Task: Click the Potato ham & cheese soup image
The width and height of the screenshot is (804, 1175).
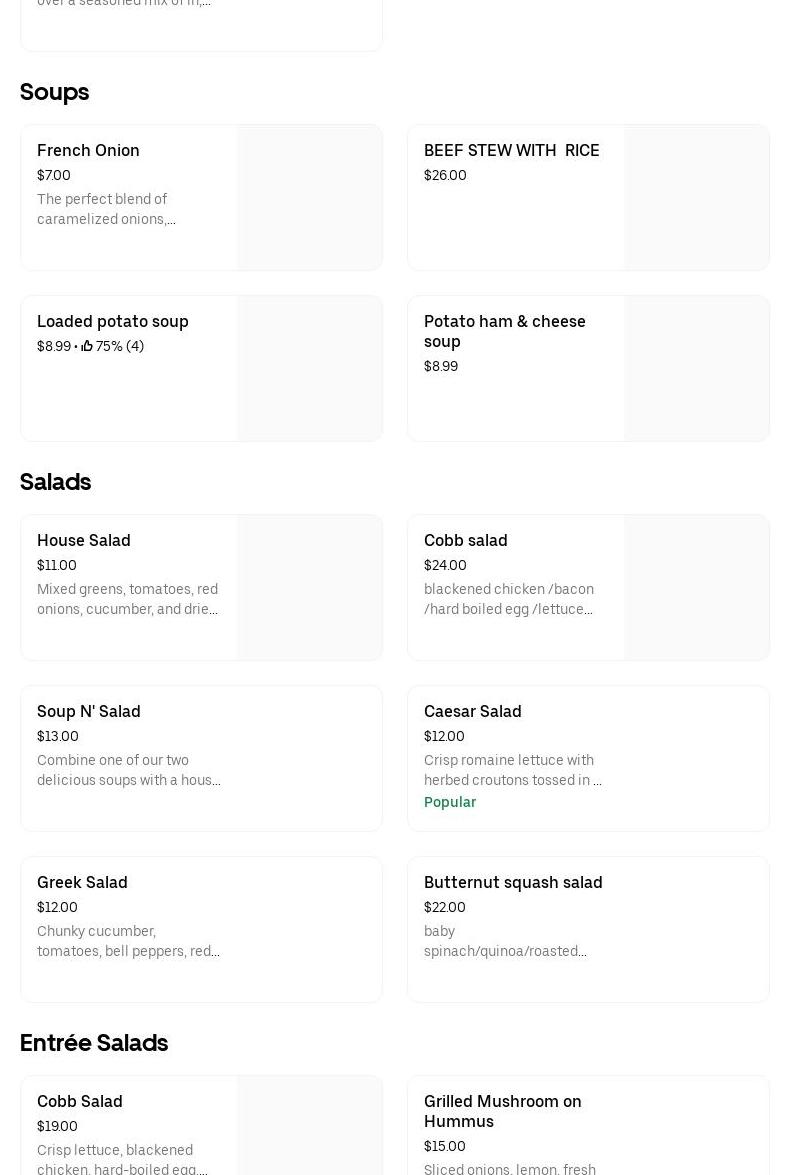Action: coord(696,368)
